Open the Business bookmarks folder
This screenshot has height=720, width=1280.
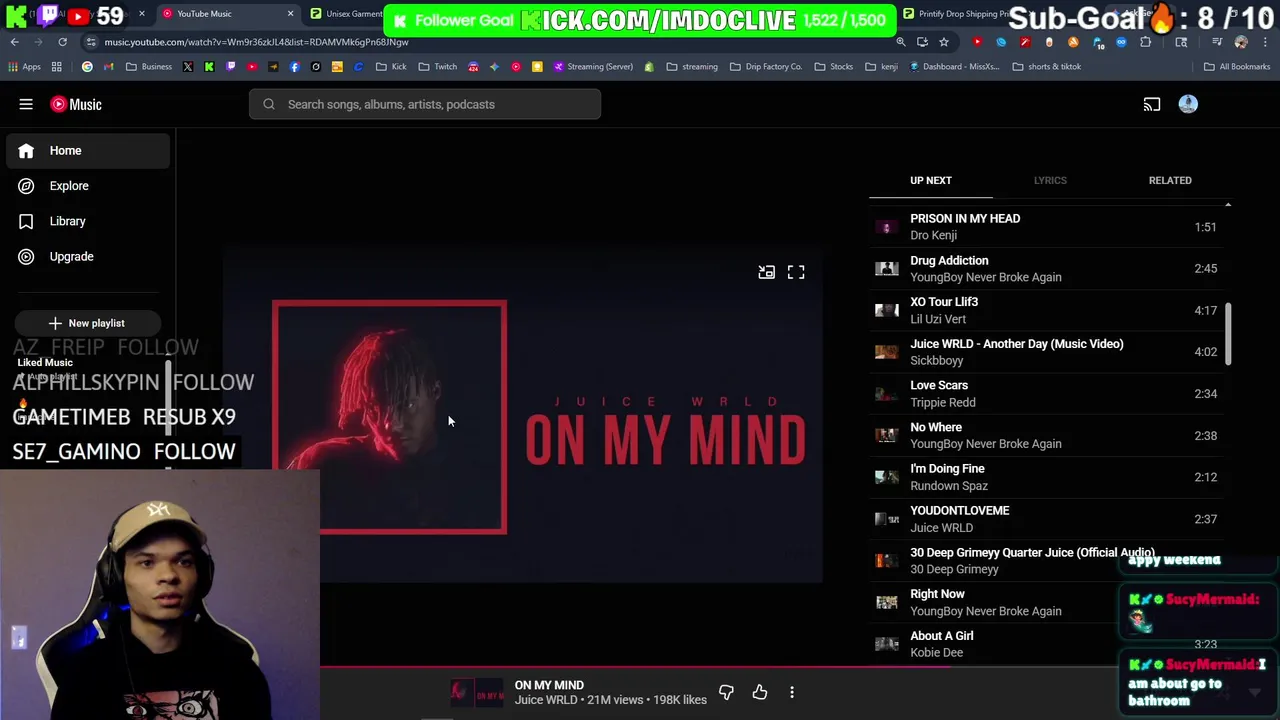(149, 66)
